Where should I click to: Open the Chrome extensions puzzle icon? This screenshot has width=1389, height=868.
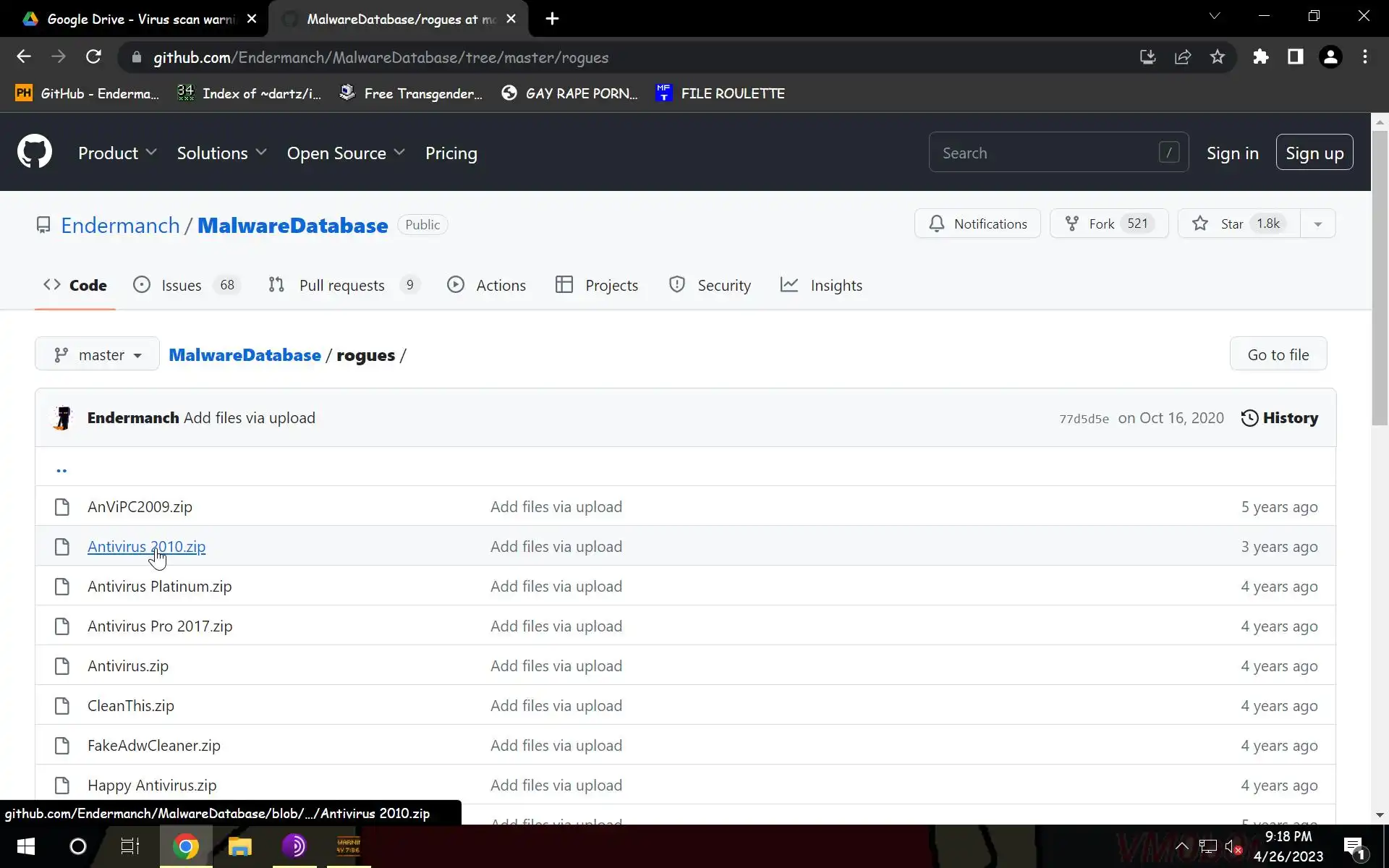[x=1261, y=57]
